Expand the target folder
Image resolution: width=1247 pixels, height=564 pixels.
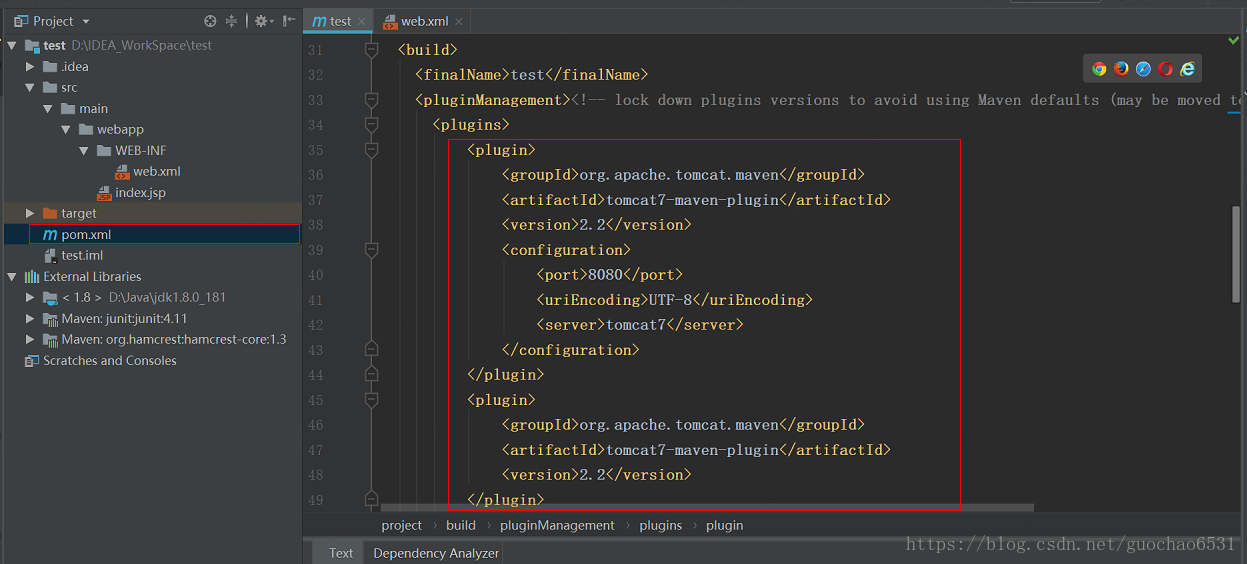pyautogui.click(x=31, y=213)
